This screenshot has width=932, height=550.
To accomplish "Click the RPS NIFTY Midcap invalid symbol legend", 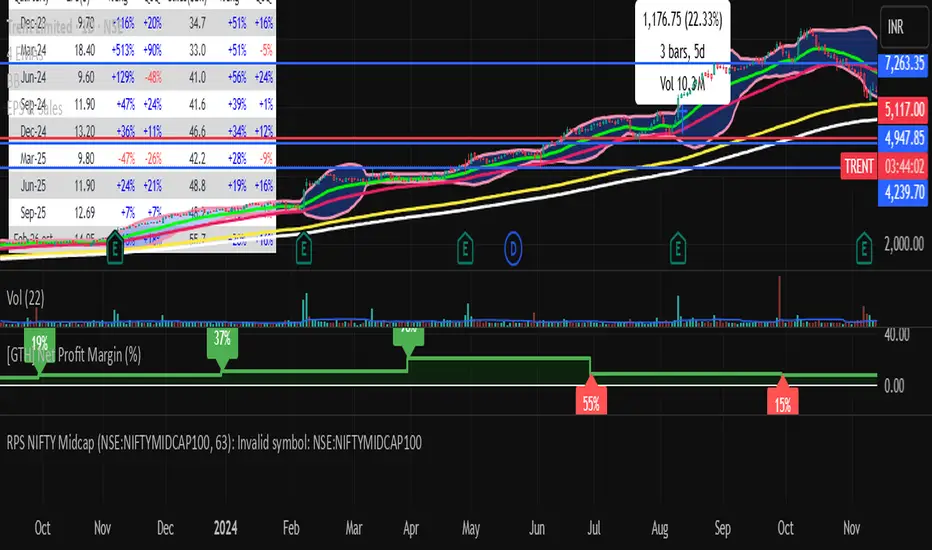I will [x=214, y=443].
